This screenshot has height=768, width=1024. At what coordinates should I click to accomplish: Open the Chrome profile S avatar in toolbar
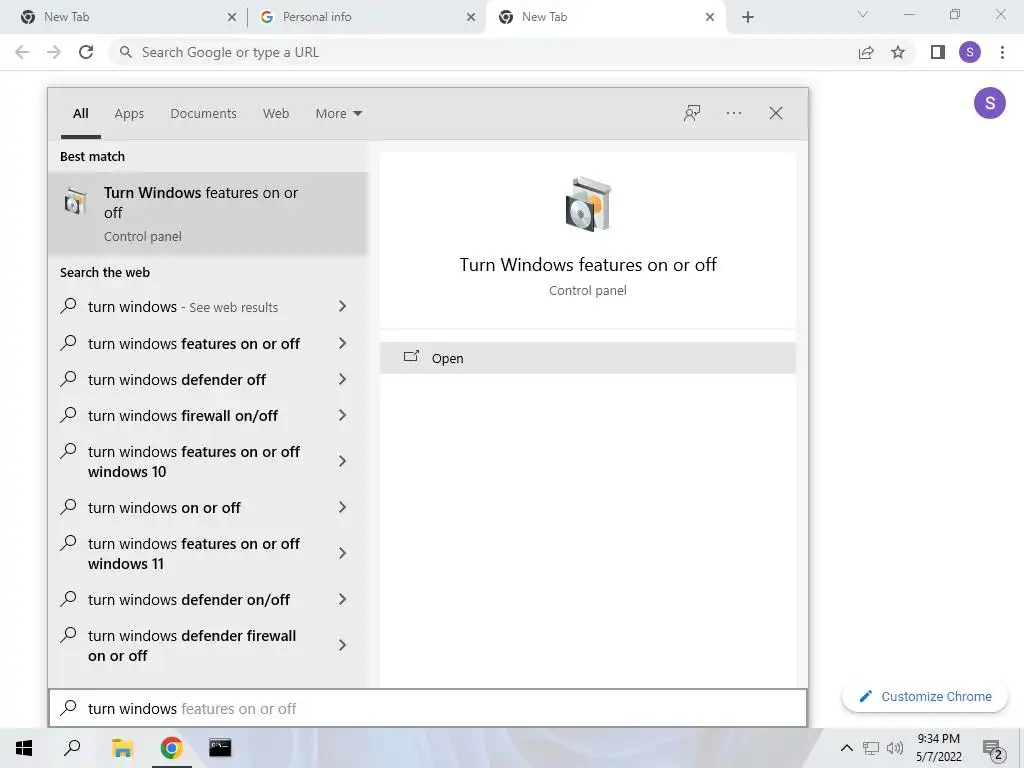pos(970,52)
